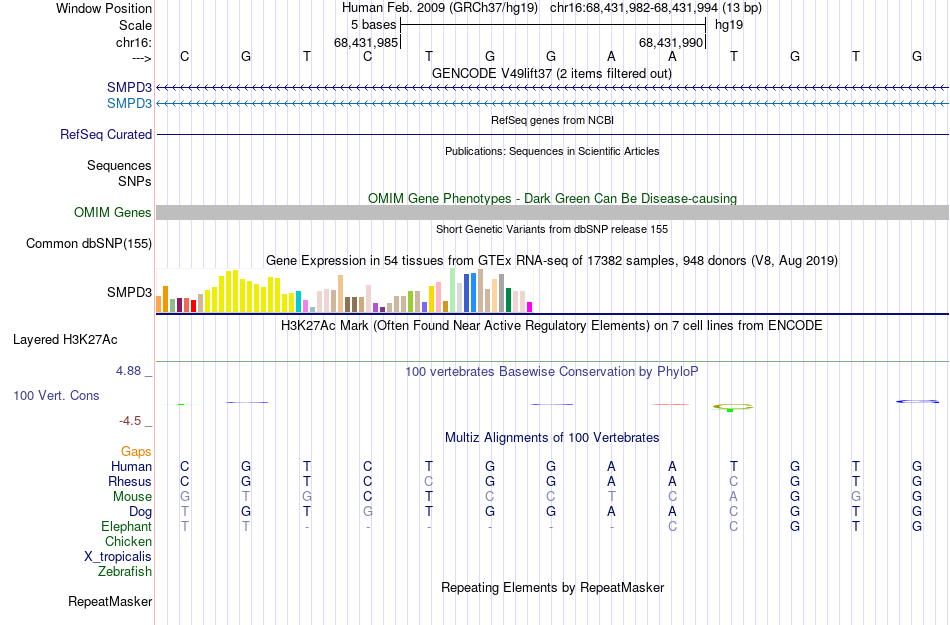Click the -4.5 PhyloP lower limit value
Viewport: 950px width, 625px height.
pyautogui.click(x=130, y=421)
